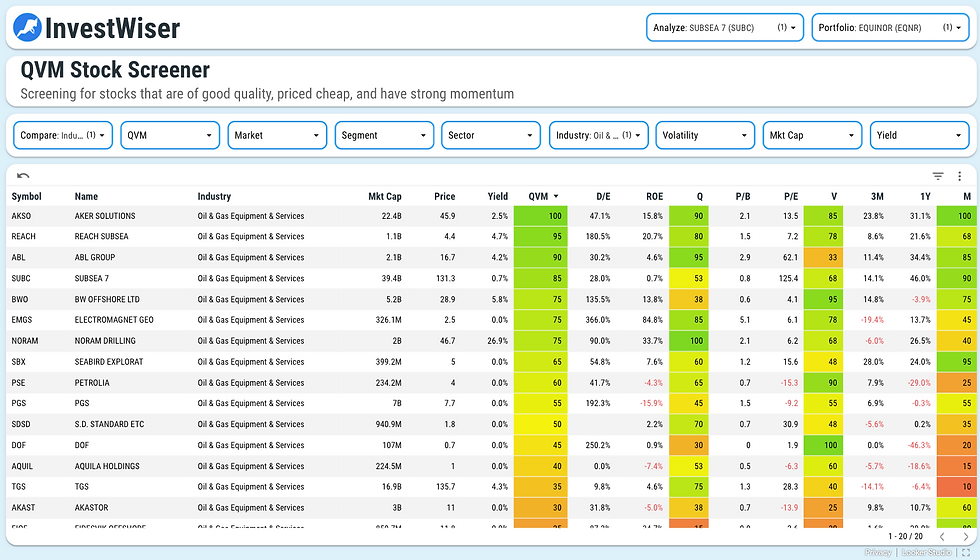The image size is (980, 560).
Task: Select the S.D. STANDARD ETC name cell
Action: pyautogui.click(x=109, y=424)
